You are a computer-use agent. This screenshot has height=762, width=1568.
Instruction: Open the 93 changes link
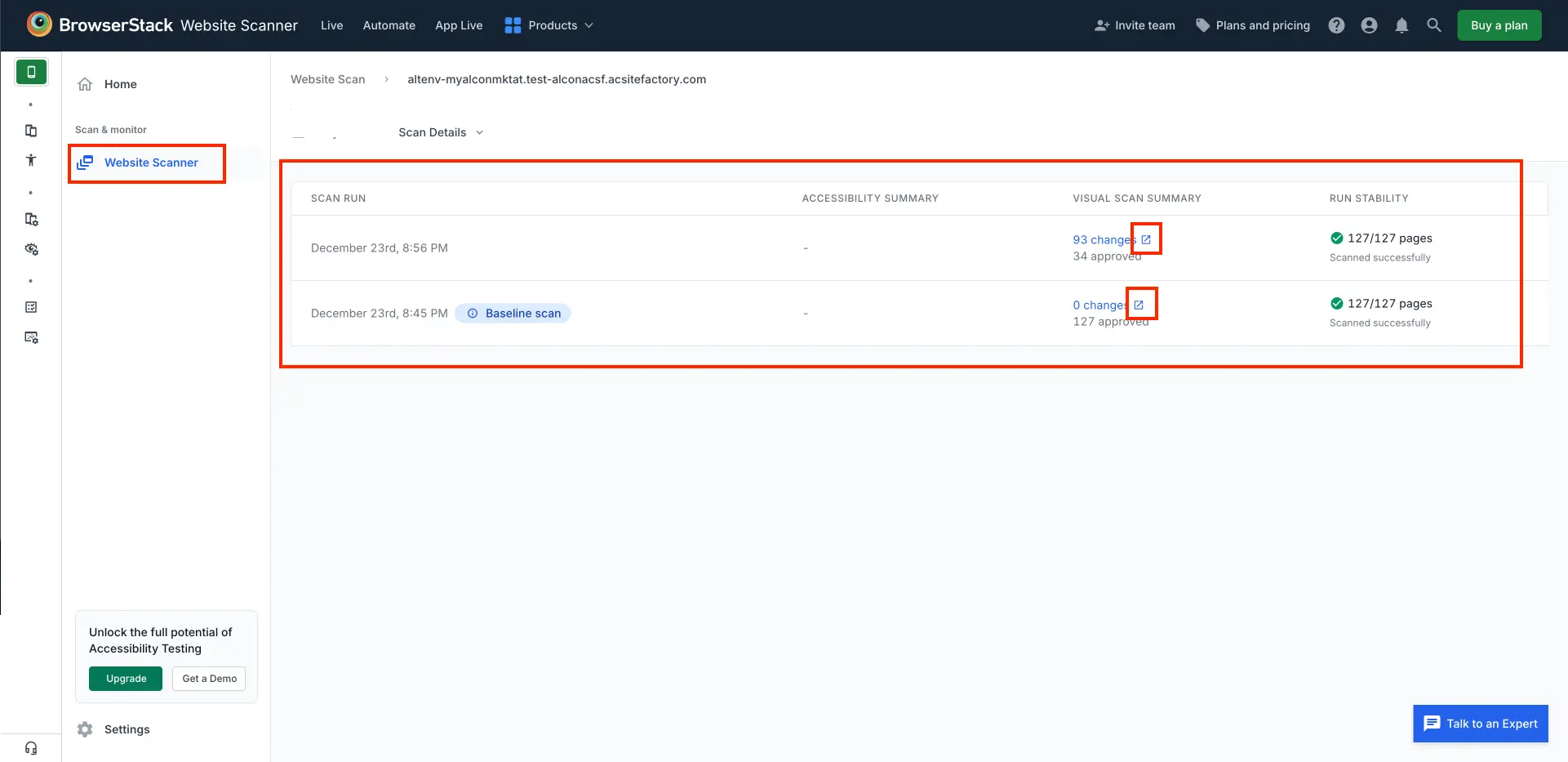(1104, 239)
